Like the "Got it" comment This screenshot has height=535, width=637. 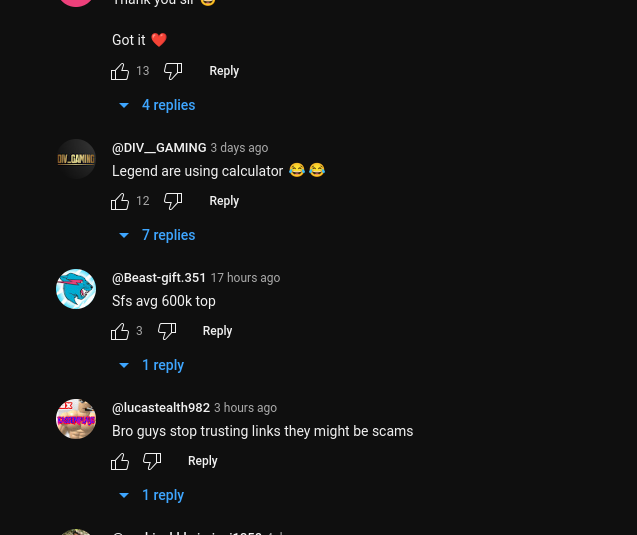point(120,71)
